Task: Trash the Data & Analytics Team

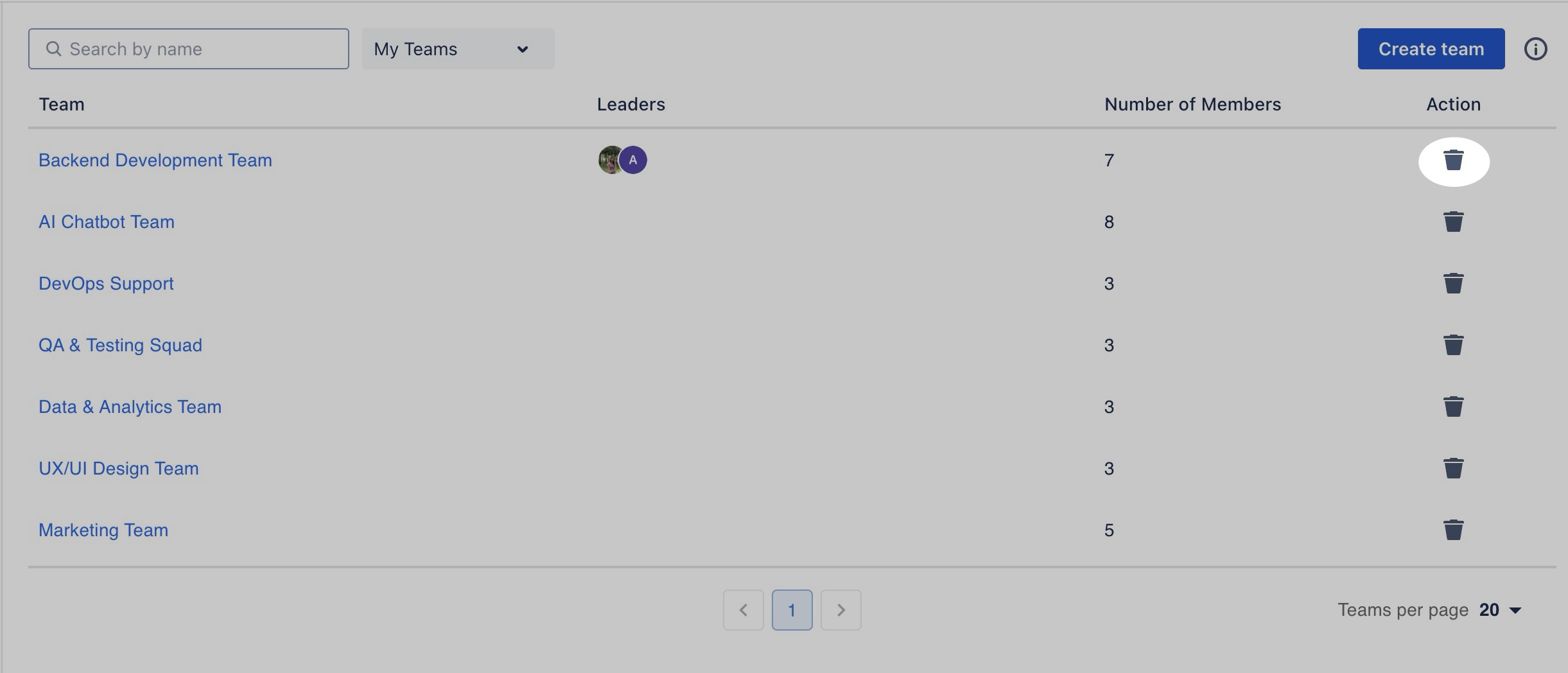Action: tap(1453, 407)
